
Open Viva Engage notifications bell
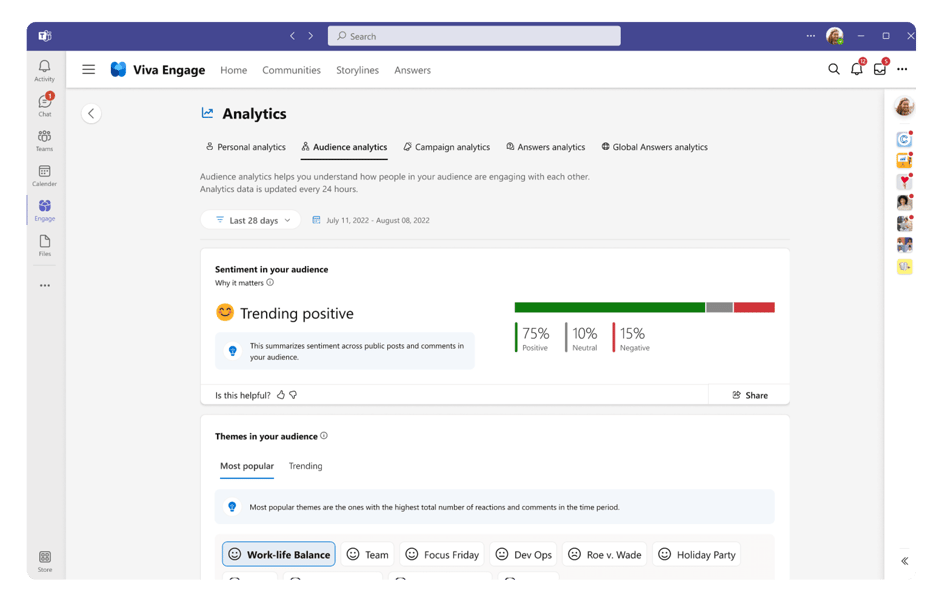click(x=857, y=69)
